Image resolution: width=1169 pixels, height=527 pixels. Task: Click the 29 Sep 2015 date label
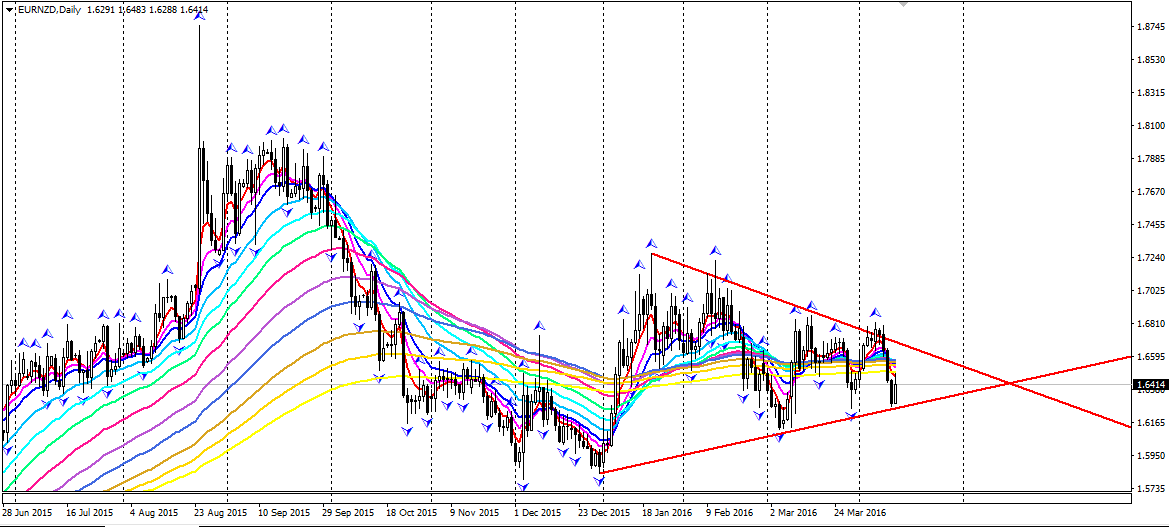coord(348,514)
